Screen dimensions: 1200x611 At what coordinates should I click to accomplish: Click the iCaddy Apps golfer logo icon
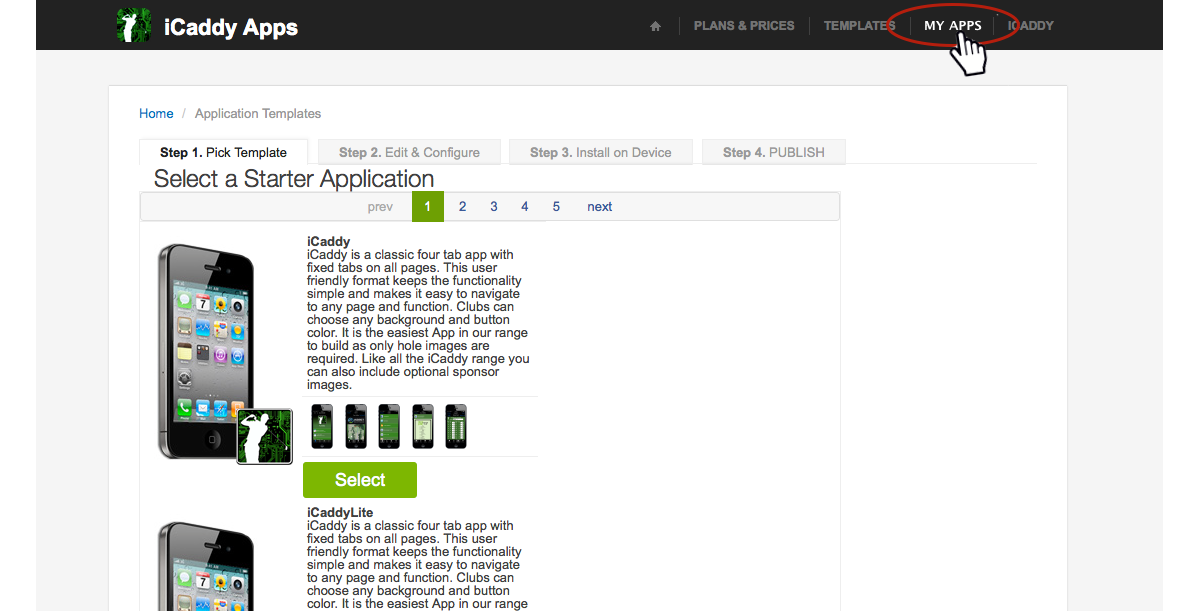tap(133, 25)
